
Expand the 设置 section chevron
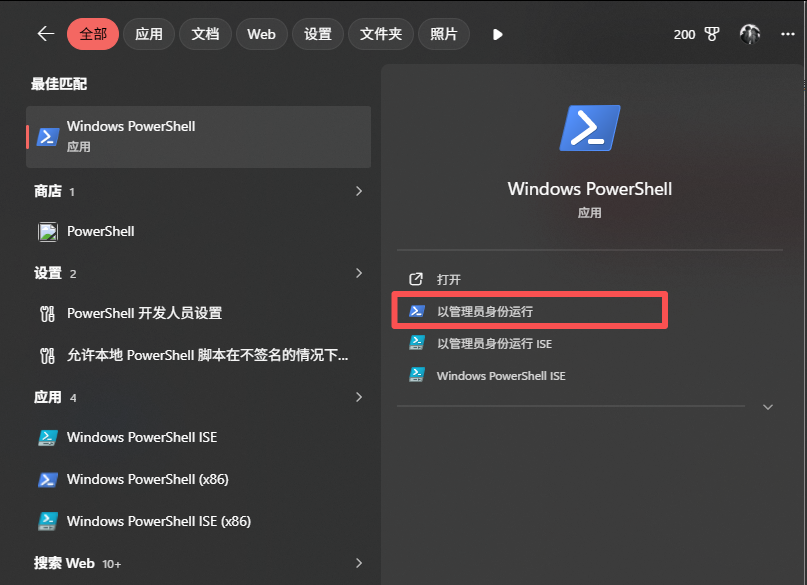pyautogui.click(x=359, y=273)
